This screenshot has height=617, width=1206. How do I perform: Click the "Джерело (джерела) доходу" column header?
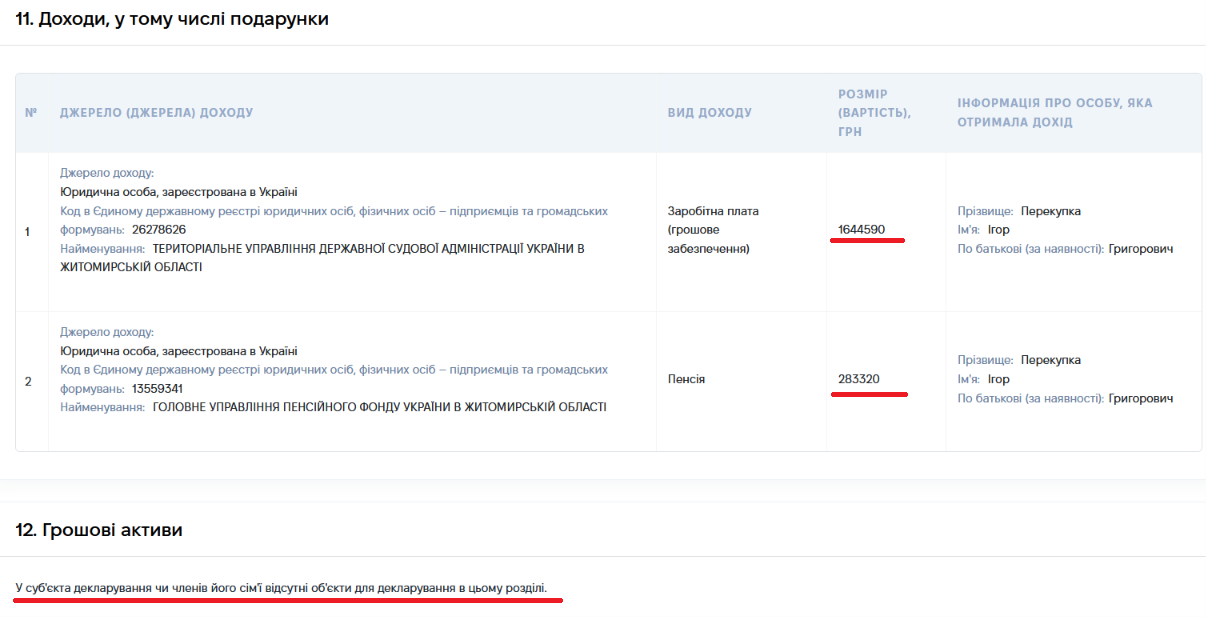[x=157, y=113]
